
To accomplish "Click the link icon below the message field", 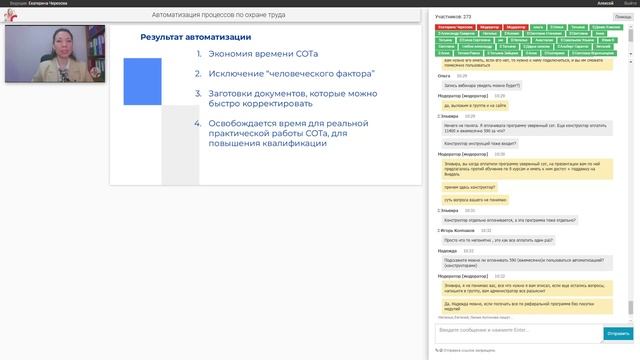I will (x=437, y=350).
